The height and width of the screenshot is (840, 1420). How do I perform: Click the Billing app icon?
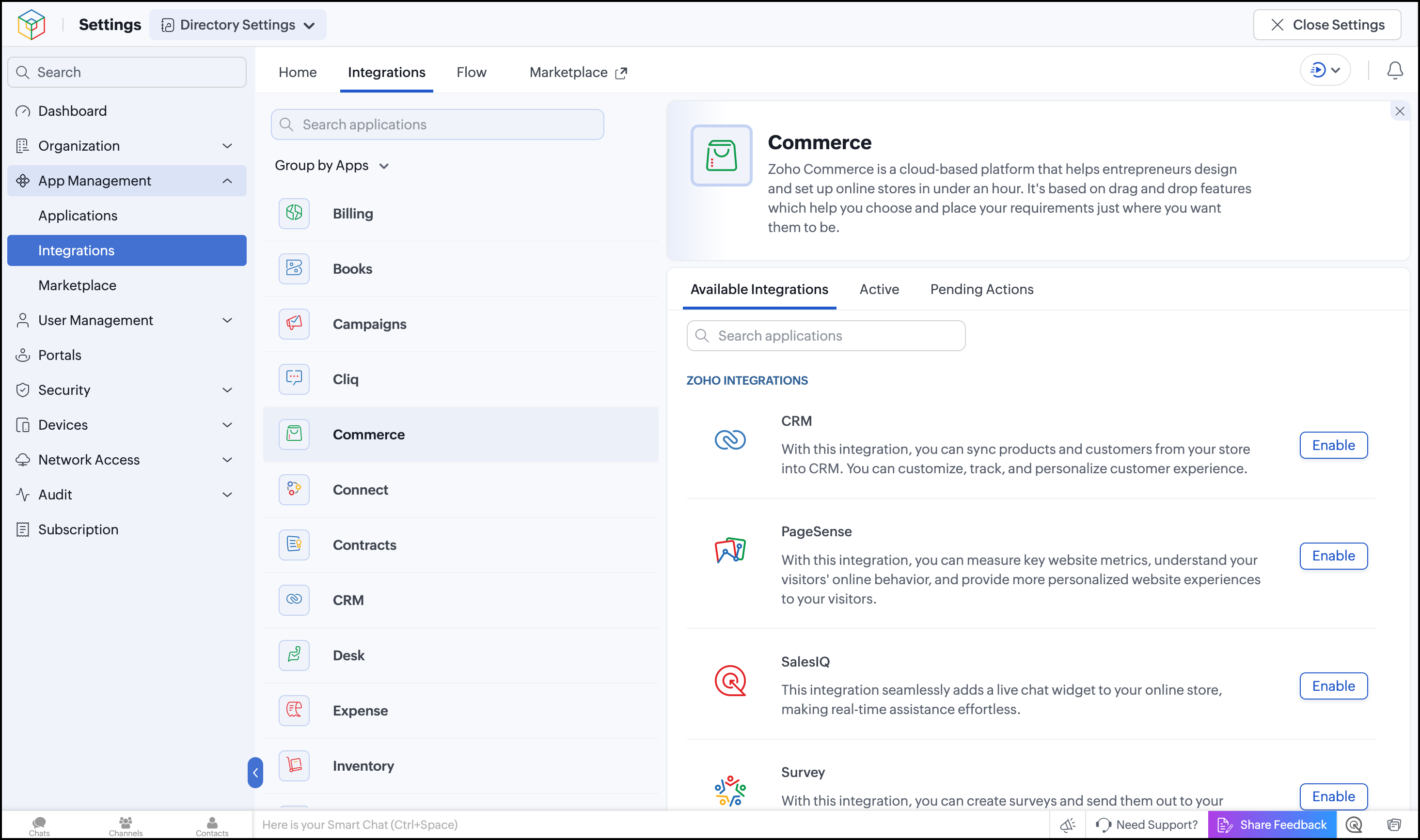click(294, 214)
